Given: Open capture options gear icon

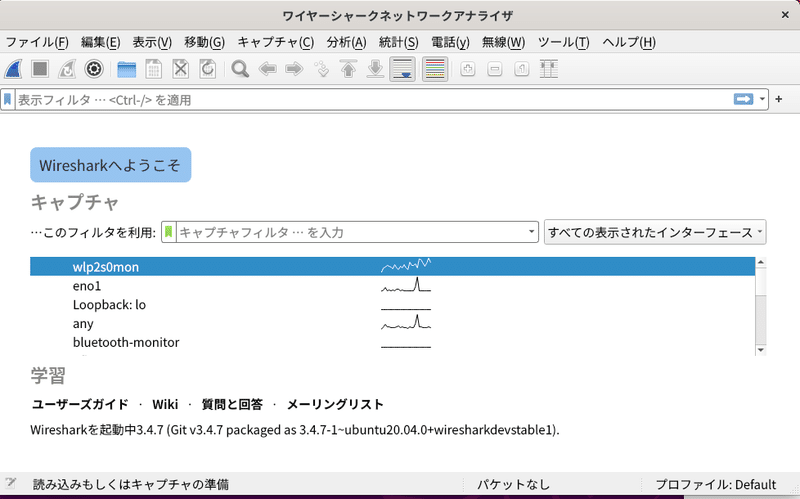Looking at the screenshot, I should tap(94, 69).
